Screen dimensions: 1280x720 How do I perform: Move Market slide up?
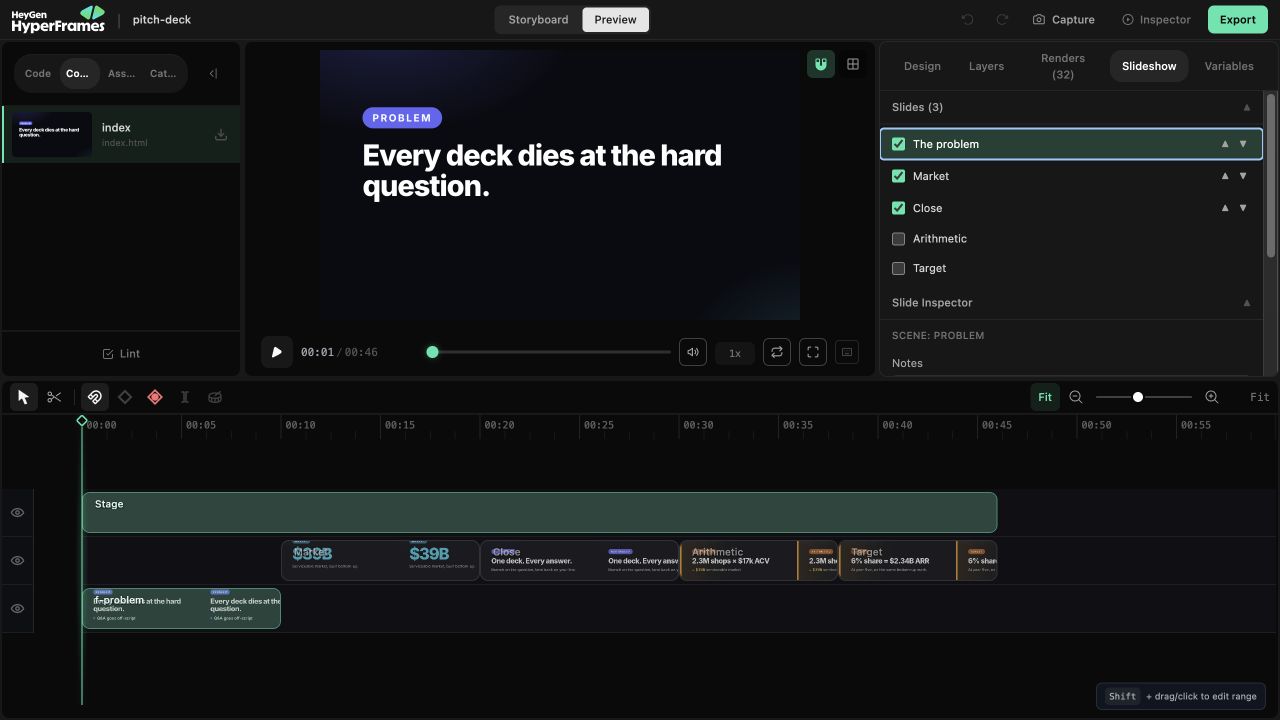pyautogui.click(x=1225, y=176)
